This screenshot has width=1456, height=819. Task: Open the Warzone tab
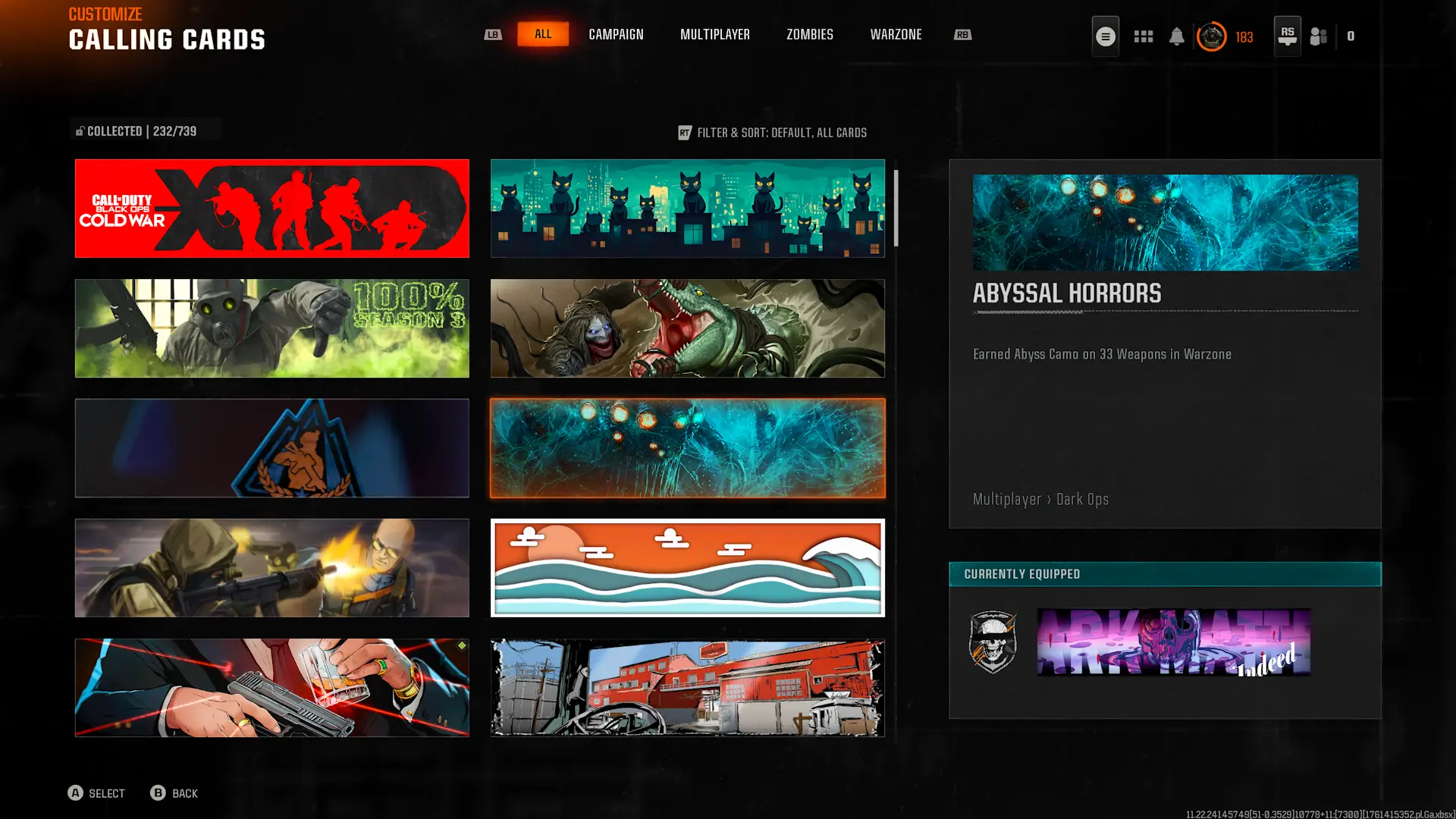coord(896,35)
